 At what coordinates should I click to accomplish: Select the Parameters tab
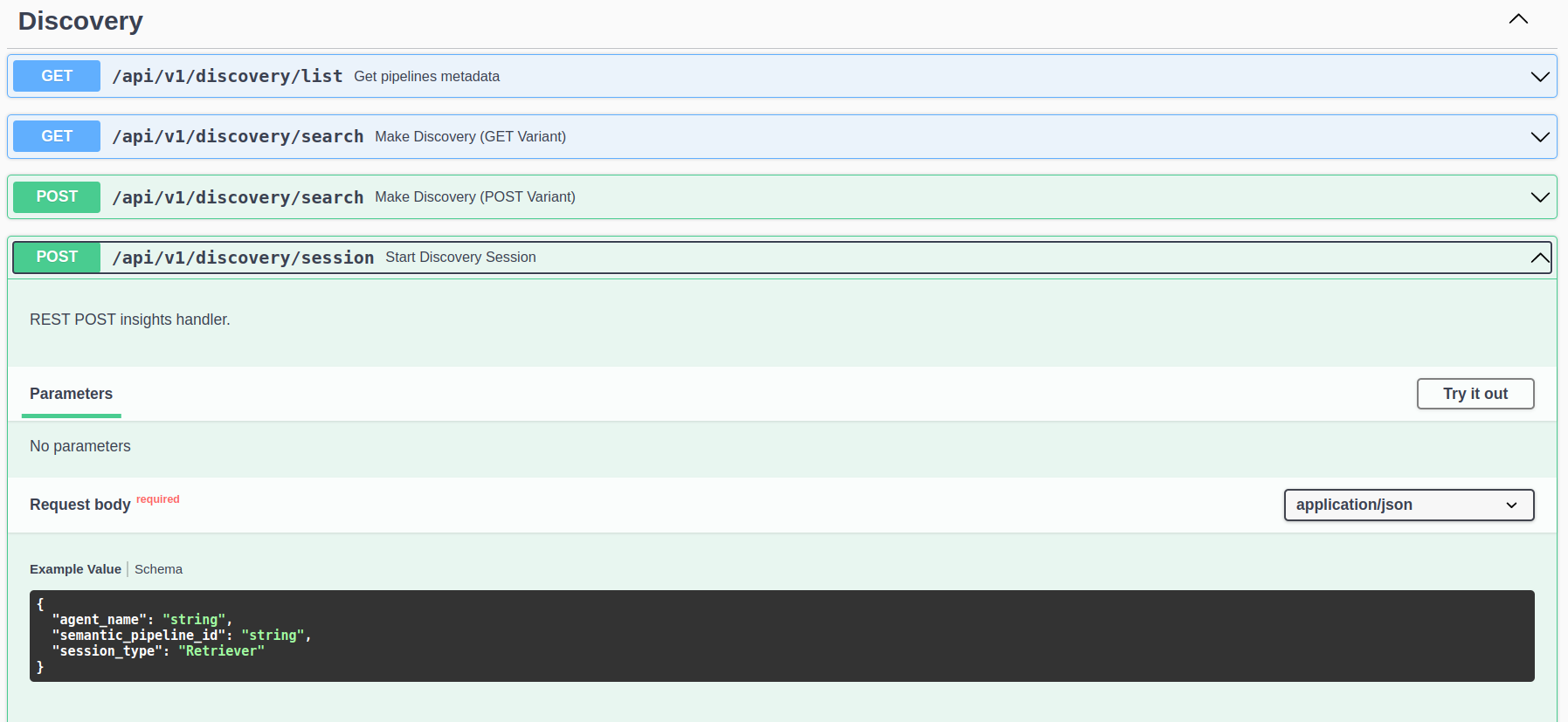(x=71, y=394)
